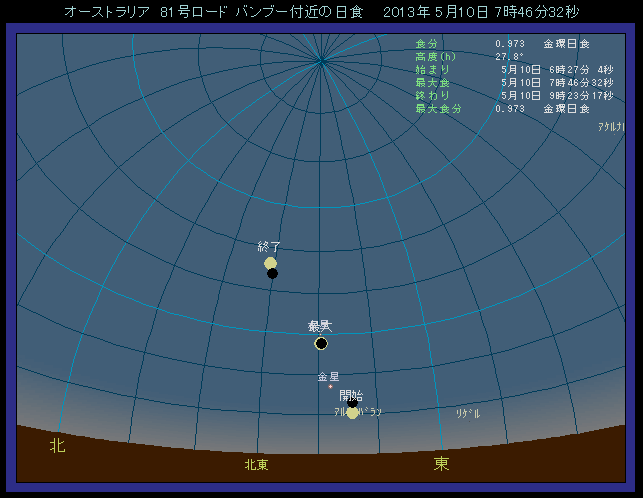Select the annular eclipse ring at maximum

click(x=321, y=343)
